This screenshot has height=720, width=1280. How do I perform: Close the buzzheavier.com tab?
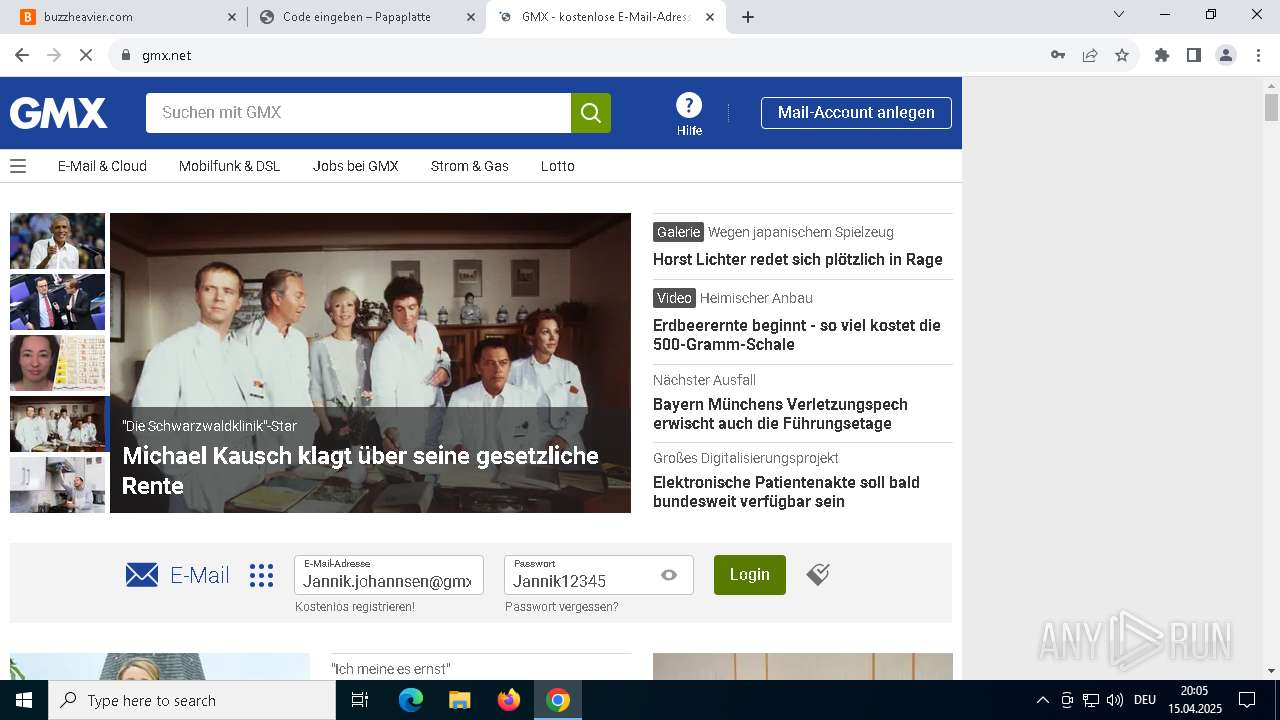[x=232, y=17]
